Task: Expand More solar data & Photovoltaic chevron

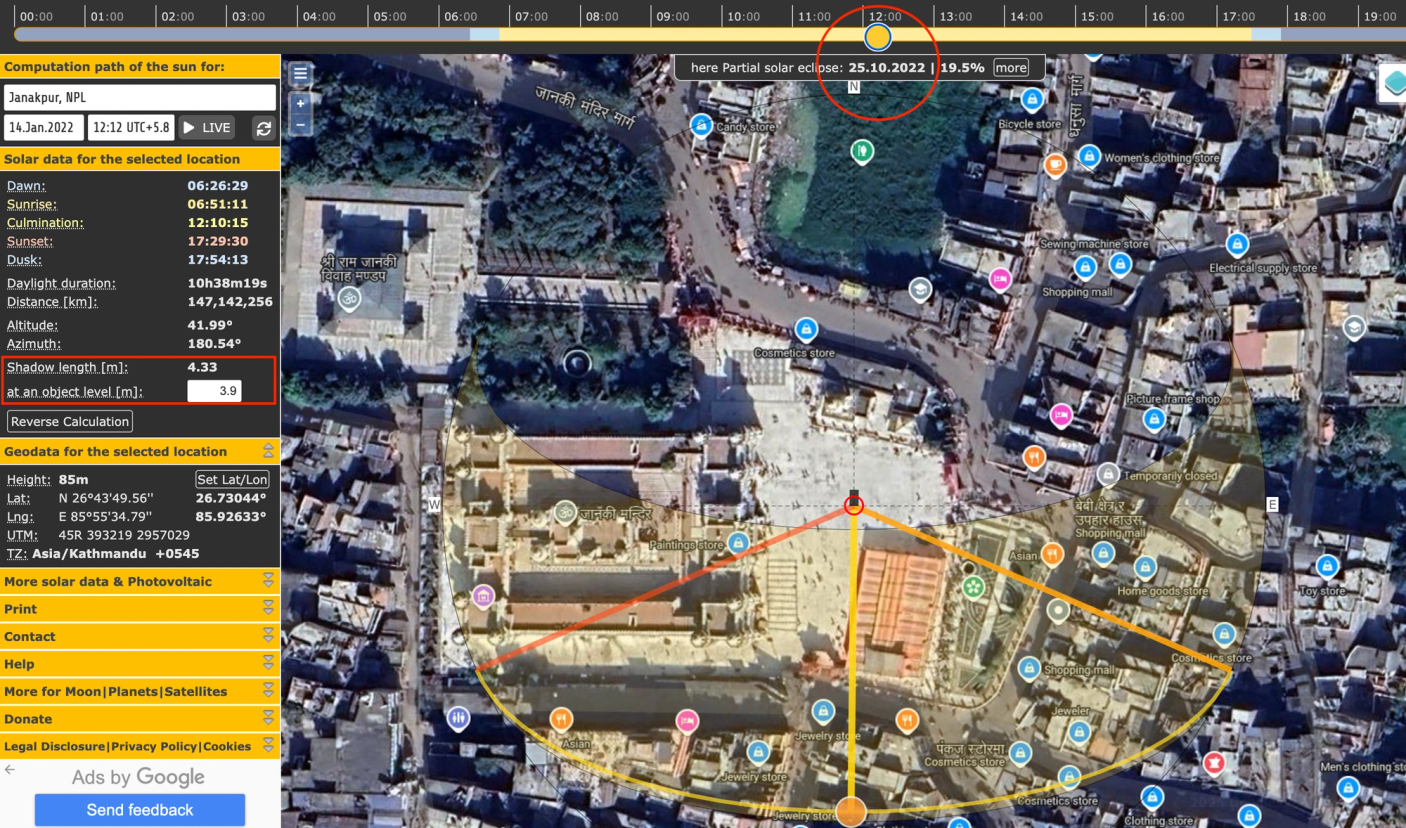Action: click(x=268, y=581)
